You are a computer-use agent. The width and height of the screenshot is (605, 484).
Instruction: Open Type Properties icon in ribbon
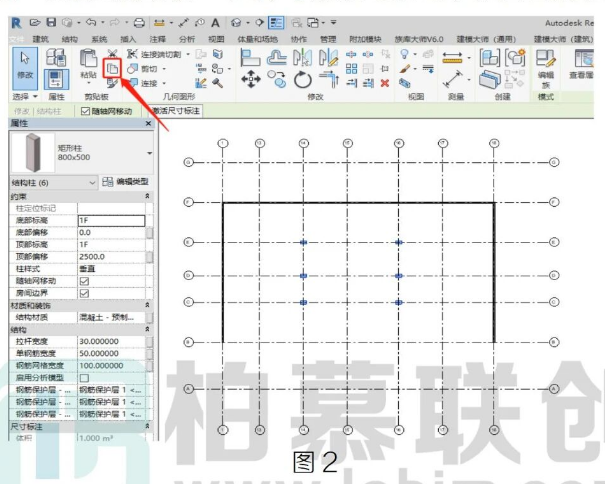coord(56,58)
